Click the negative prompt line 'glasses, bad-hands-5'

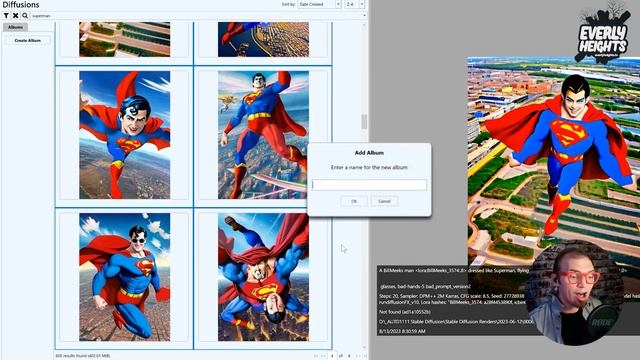coord(425,287)
